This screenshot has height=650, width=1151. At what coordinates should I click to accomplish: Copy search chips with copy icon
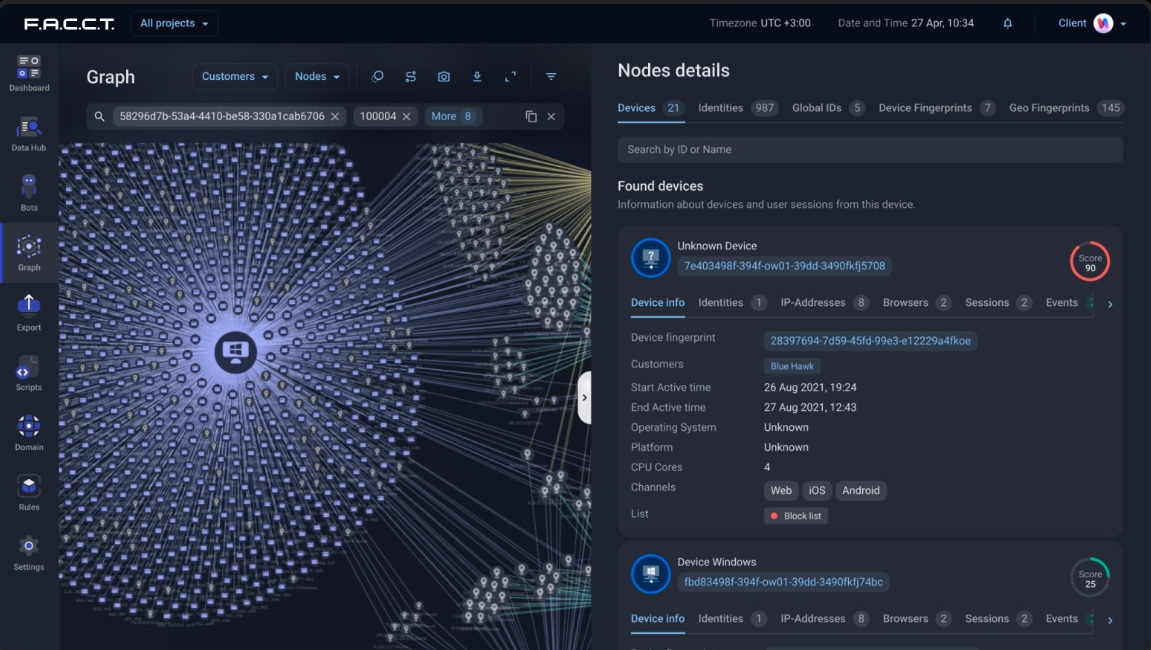pos(531,117)
